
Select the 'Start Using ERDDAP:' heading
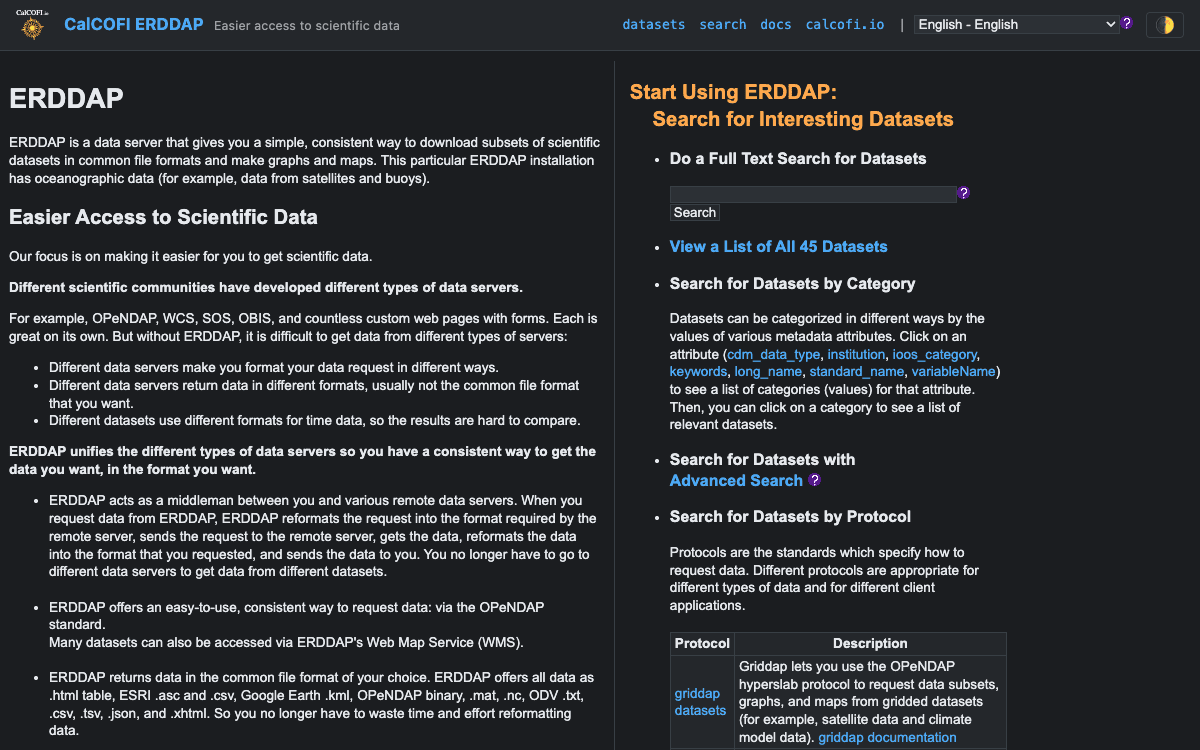[733, 93]
